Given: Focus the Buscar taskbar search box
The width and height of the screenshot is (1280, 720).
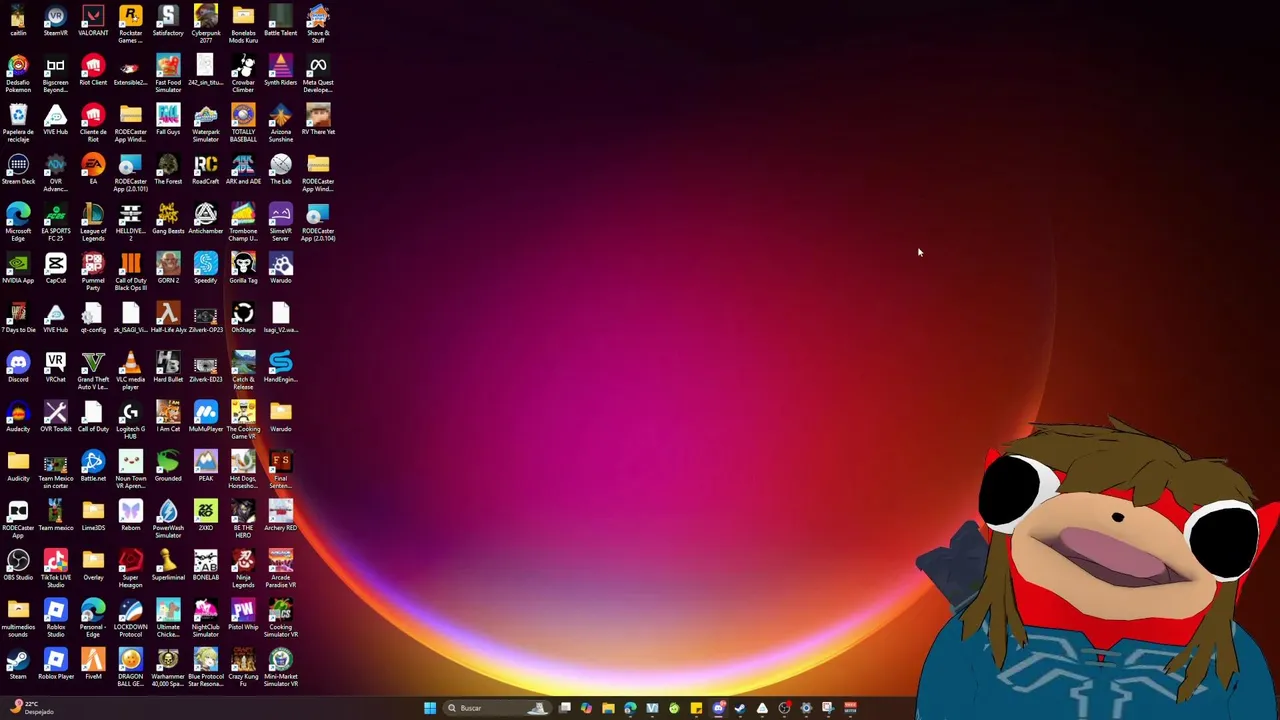Looking at the screenshot, I should coord(496,708).
